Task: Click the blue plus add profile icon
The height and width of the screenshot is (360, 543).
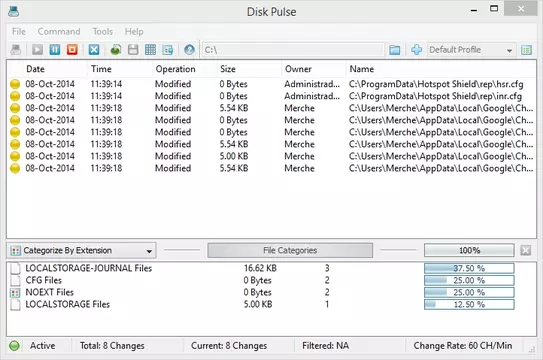Action: click(416, 50)
